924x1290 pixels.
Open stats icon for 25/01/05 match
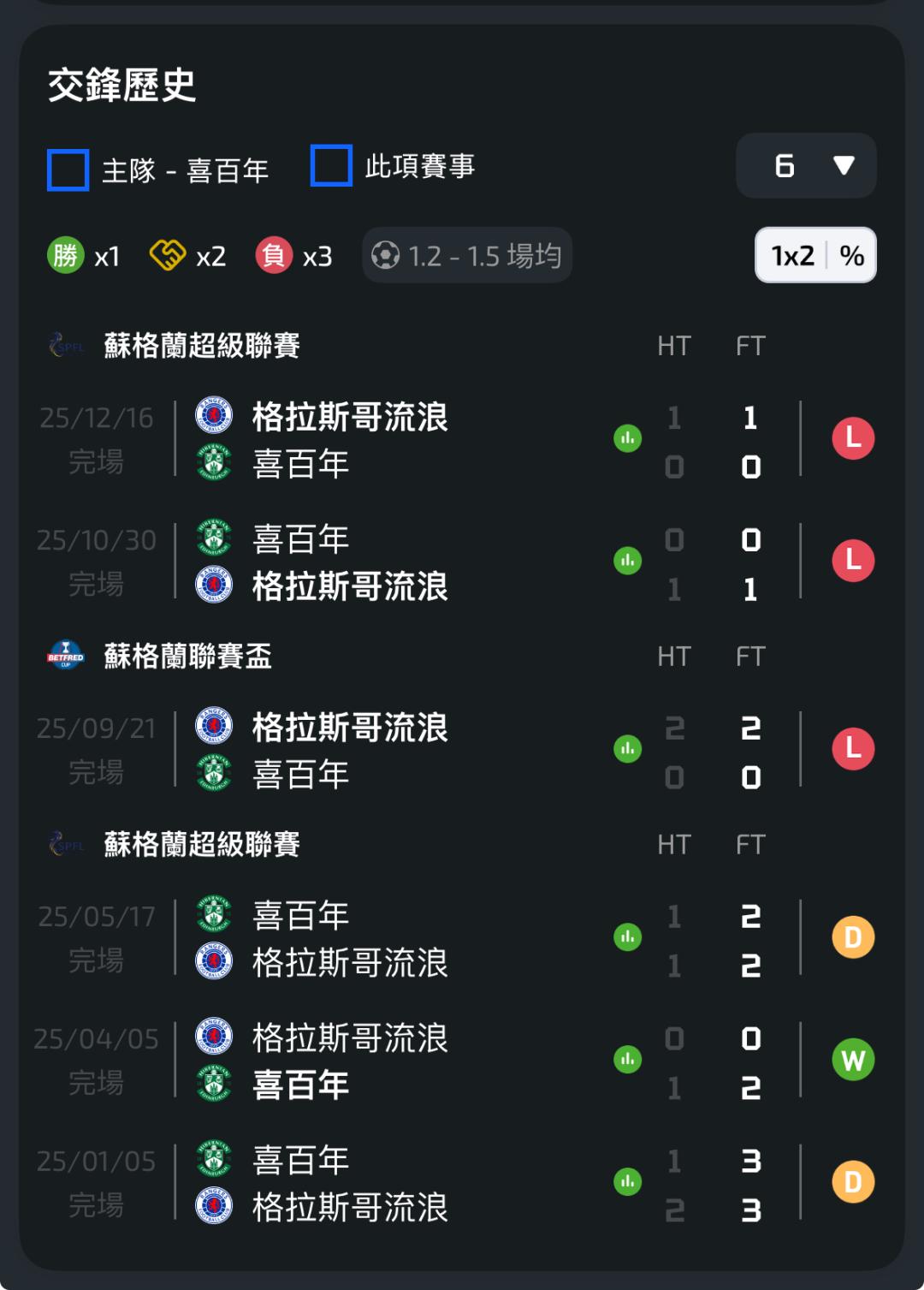point(627,1182)
